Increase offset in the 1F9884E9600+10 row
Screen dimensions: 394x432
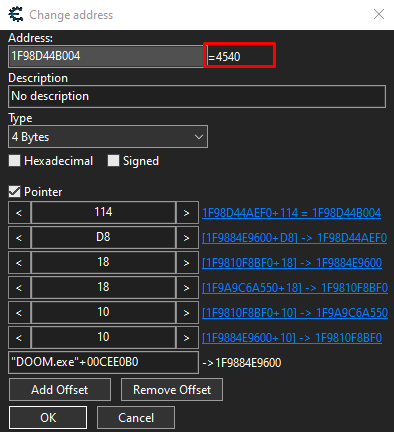pos(187,337)
